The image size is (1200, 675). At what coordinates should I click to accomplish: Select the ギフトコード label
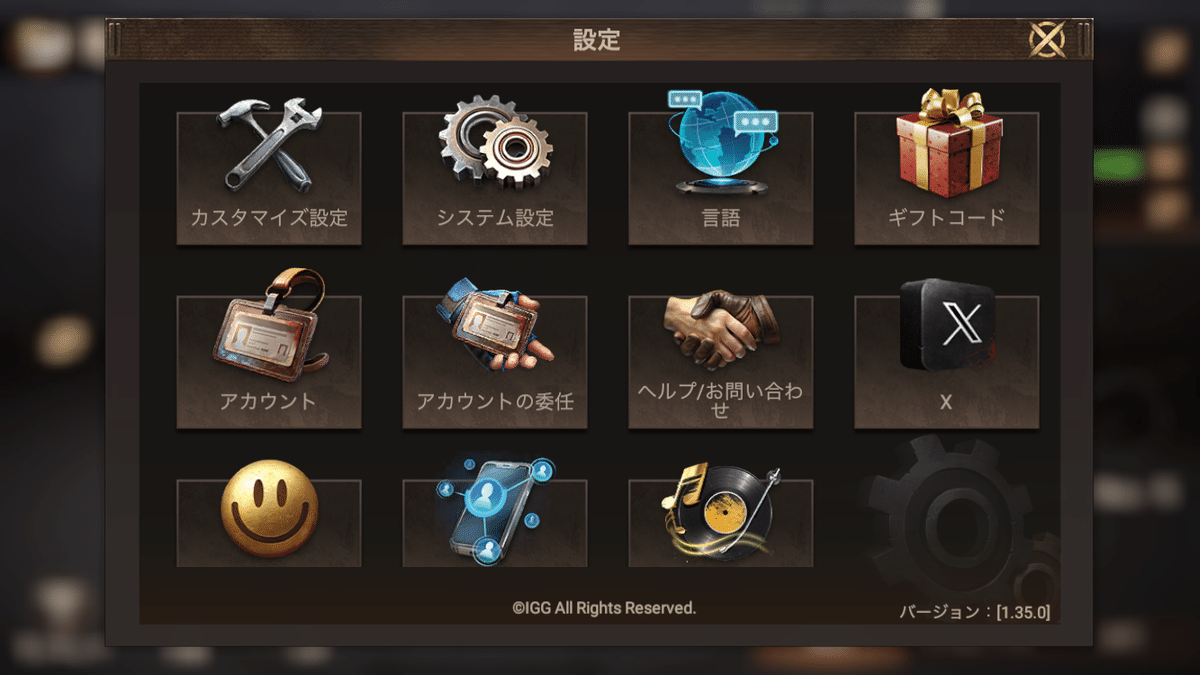[x=946, y=217]
